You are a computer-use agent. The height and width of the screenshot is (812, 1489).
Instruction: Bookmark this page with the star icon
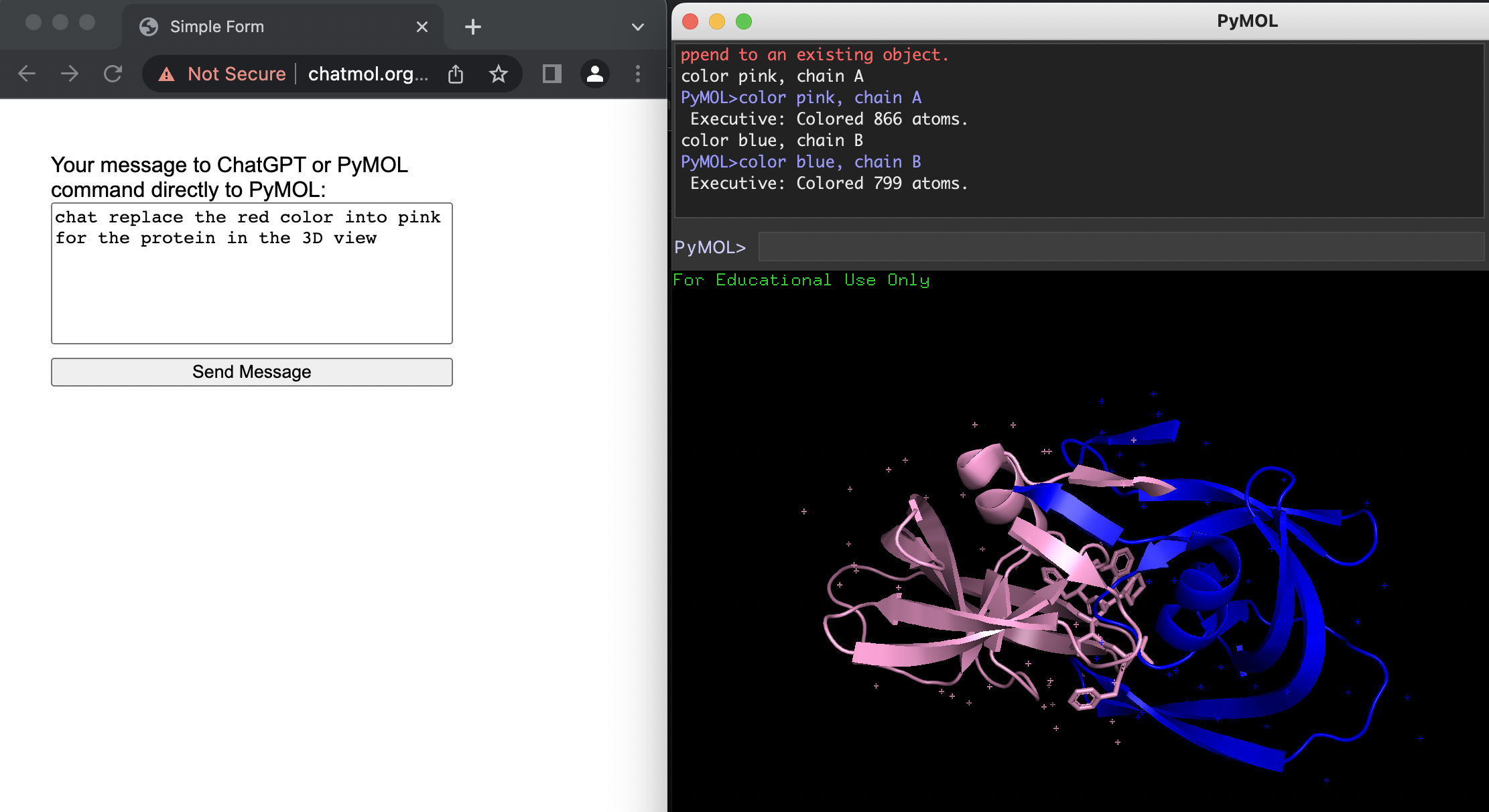click(499, 74)
